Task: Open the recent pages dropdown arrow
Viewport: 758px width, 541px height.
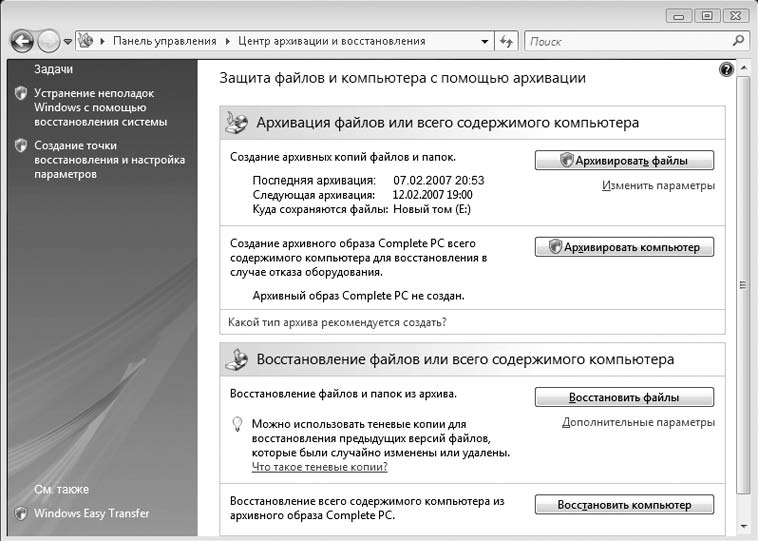Action: click(68, 41)
